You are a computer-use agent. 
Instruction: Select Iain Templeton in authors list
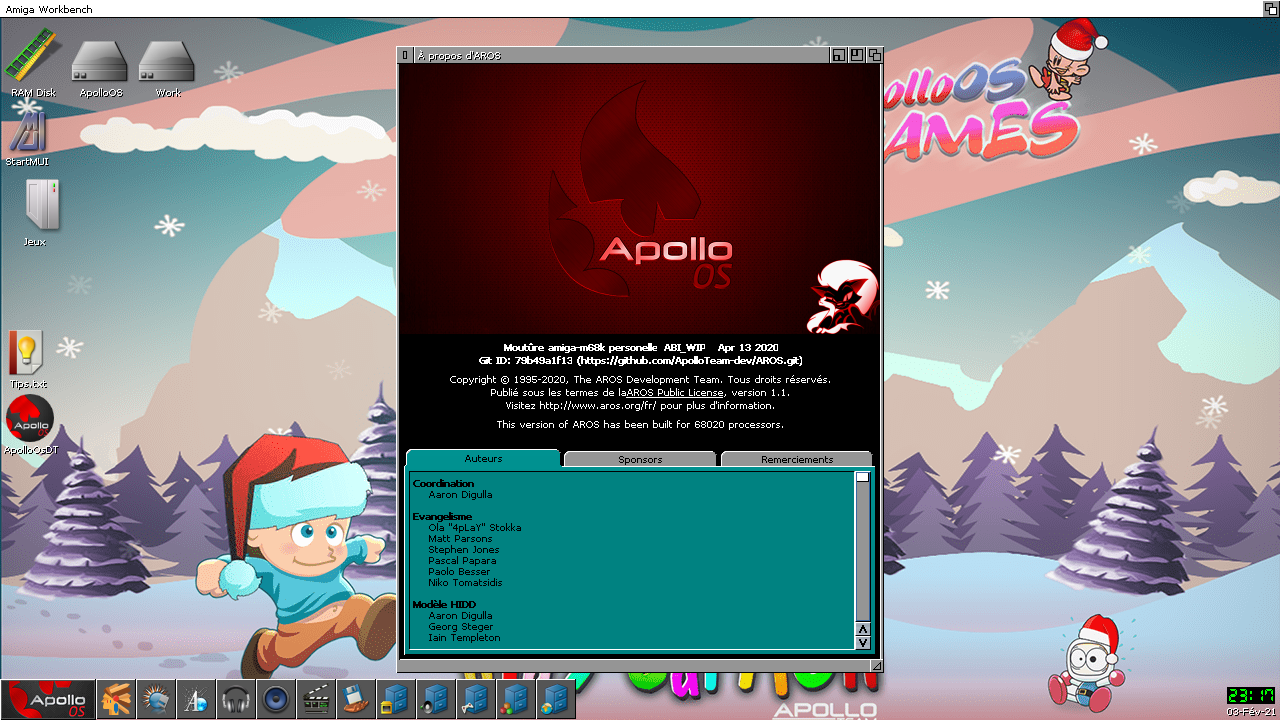coord(464,638)
